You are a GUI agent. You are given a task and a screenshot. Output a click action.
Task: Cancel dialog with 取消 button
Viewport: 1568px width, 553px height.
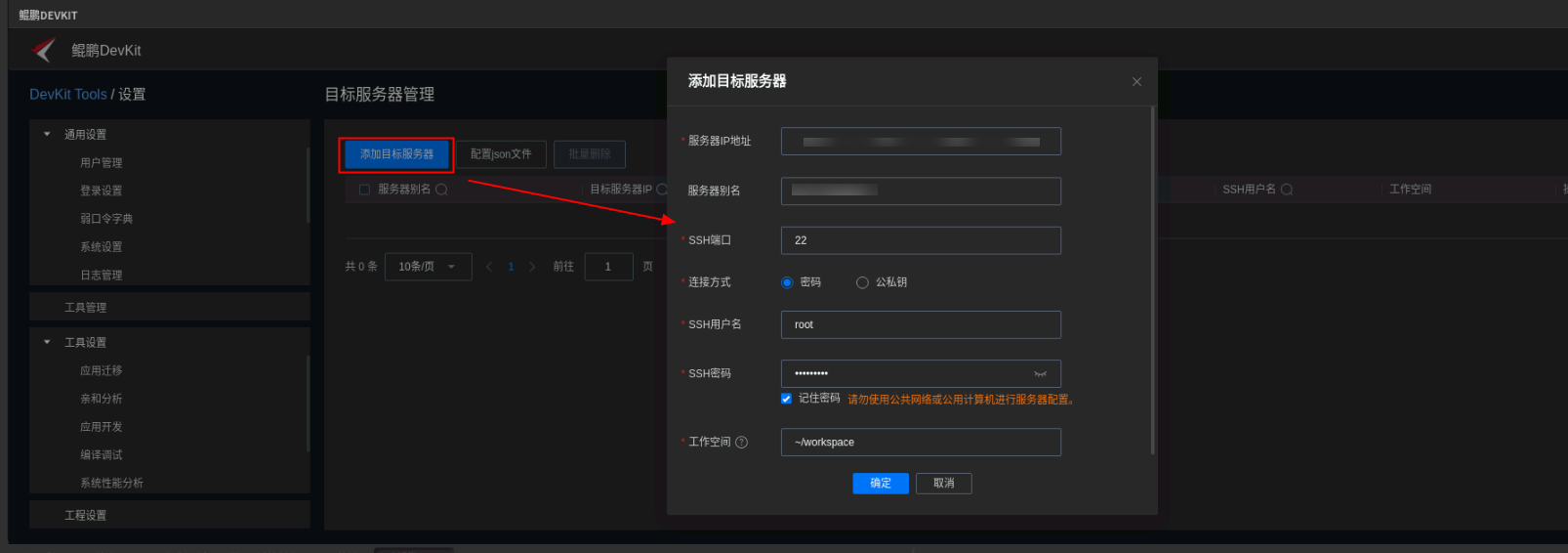944,484
